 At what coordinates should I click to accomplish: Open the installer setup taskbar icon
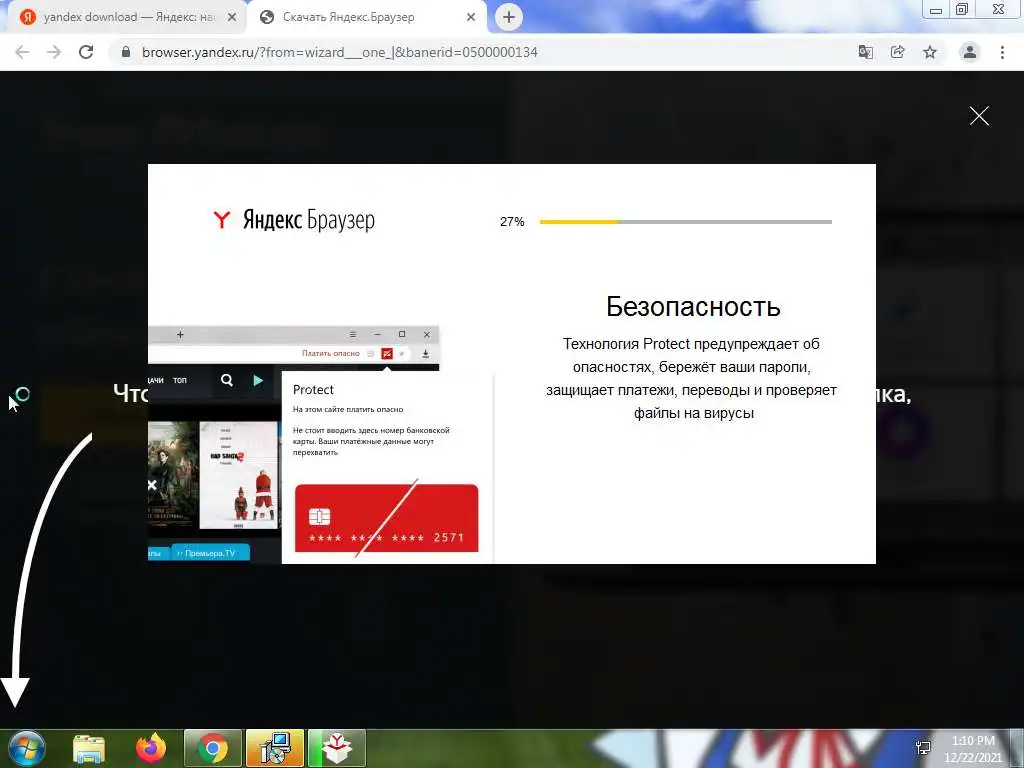(x=275, y=748)
